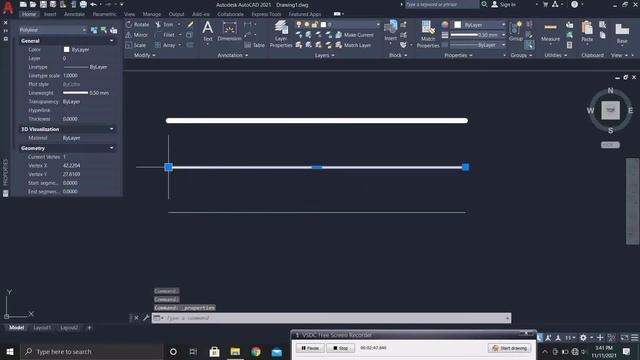
Task: Expand the Layers panel dropdown
Action: [324, 55]
